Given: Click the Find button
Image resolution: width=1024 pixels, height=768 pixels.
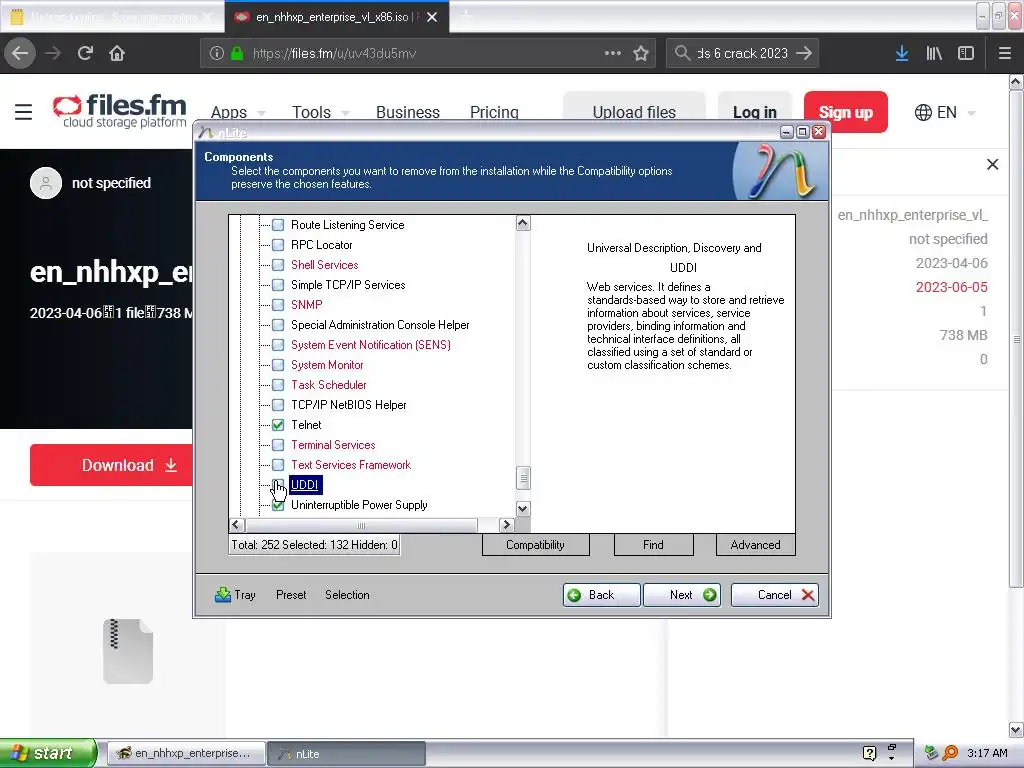Looking at the screenshot, I should pos(653,545).
